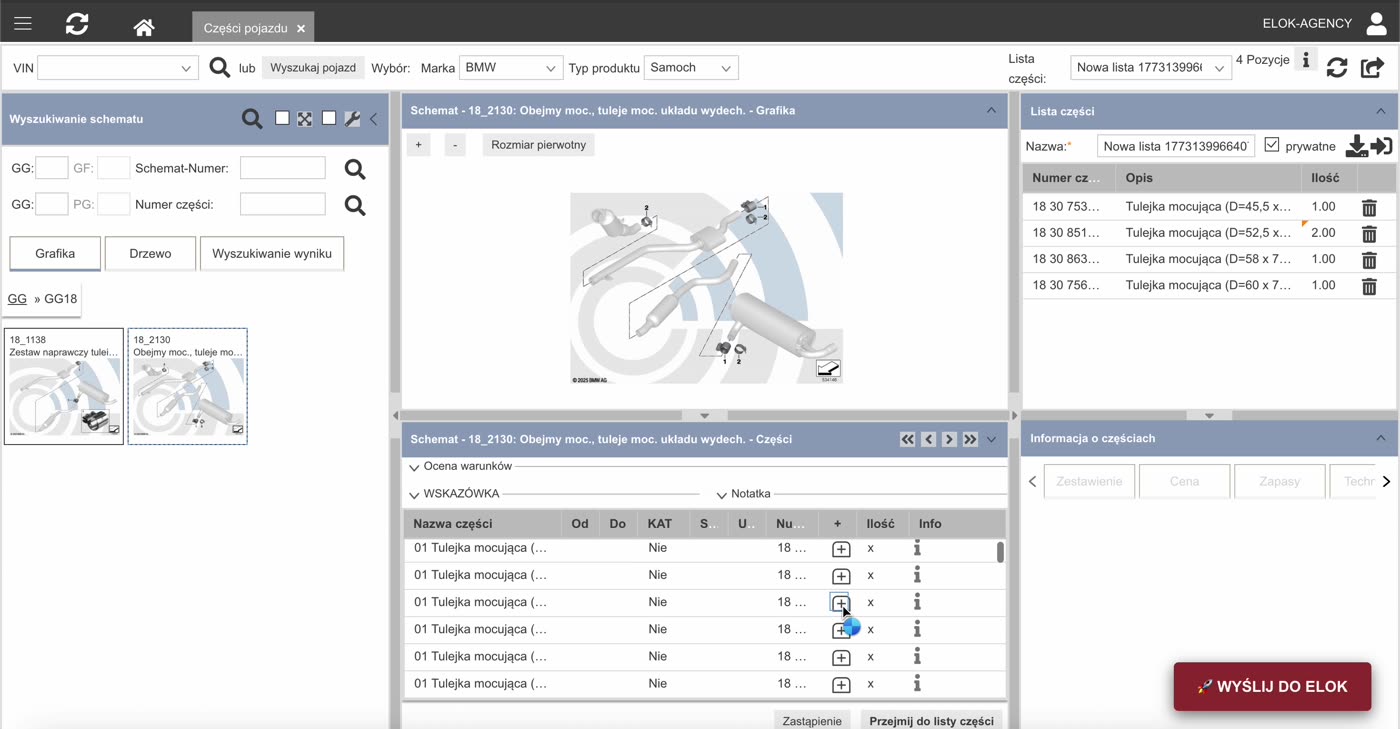Viewport: 1400px width, 729px height.
Task: Open the 18_1138 Zestaw naprawczy thumbnail
Action: [64, 386]
